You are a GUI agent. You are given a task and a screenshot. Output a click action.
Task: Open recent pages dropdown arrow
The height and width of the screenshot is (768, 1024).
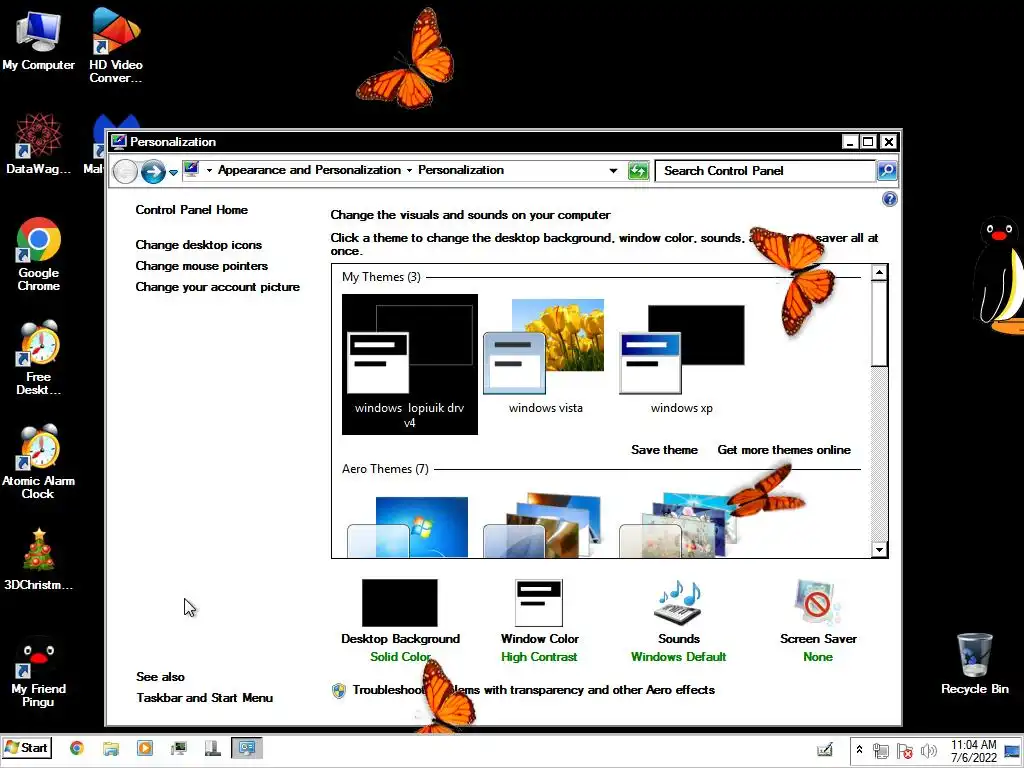173,172
